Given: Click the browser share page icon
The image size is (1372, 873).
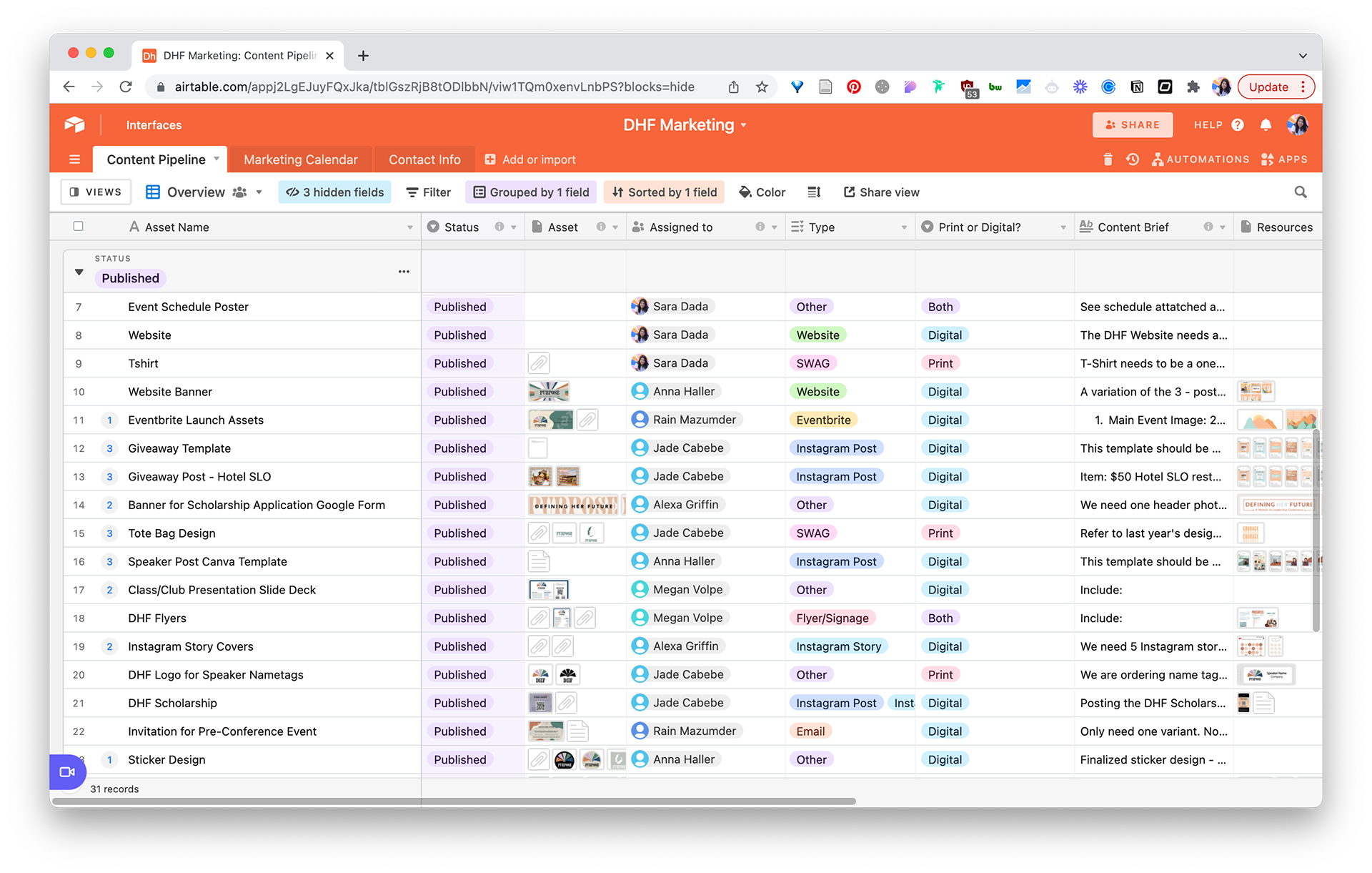Looking at the screenshot, I should tap(734, 87).
